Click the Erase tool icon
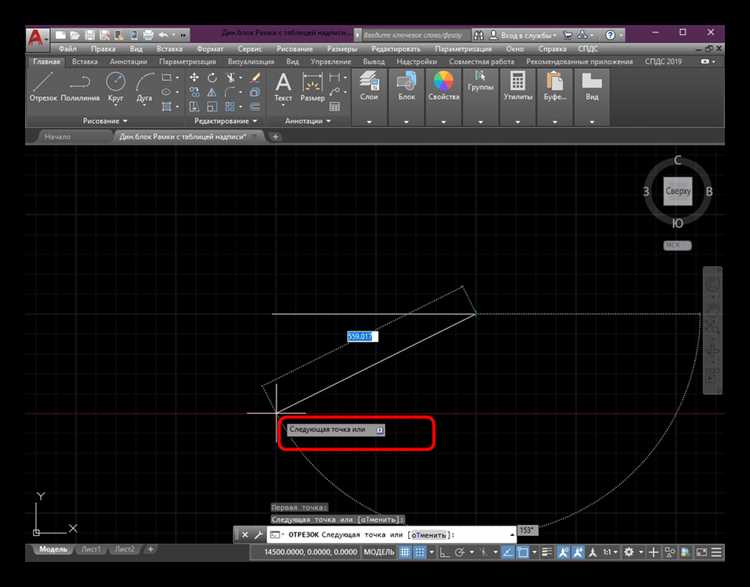Viewport: 750px width, 587px height. click(x=255, y=78)
